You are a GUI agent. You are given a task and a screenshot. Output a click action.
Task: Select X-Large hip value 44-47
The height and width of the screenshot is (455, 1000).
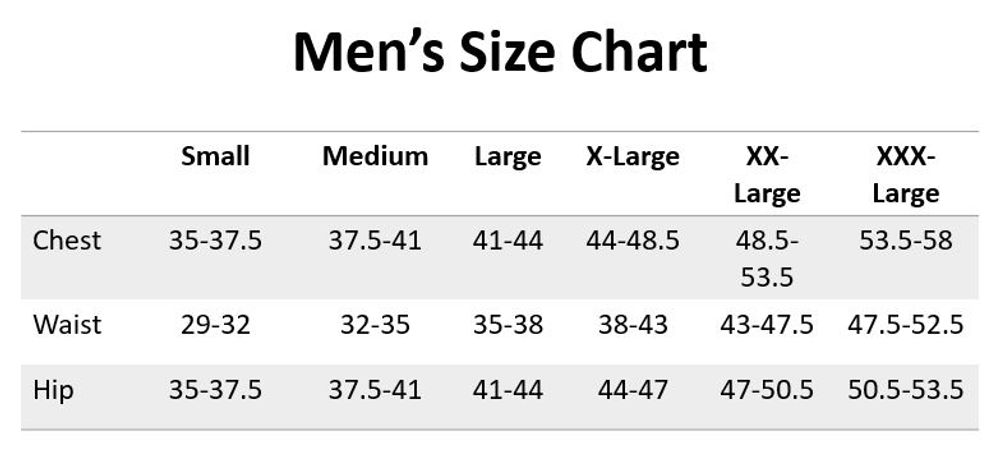[x=633, y=389]
